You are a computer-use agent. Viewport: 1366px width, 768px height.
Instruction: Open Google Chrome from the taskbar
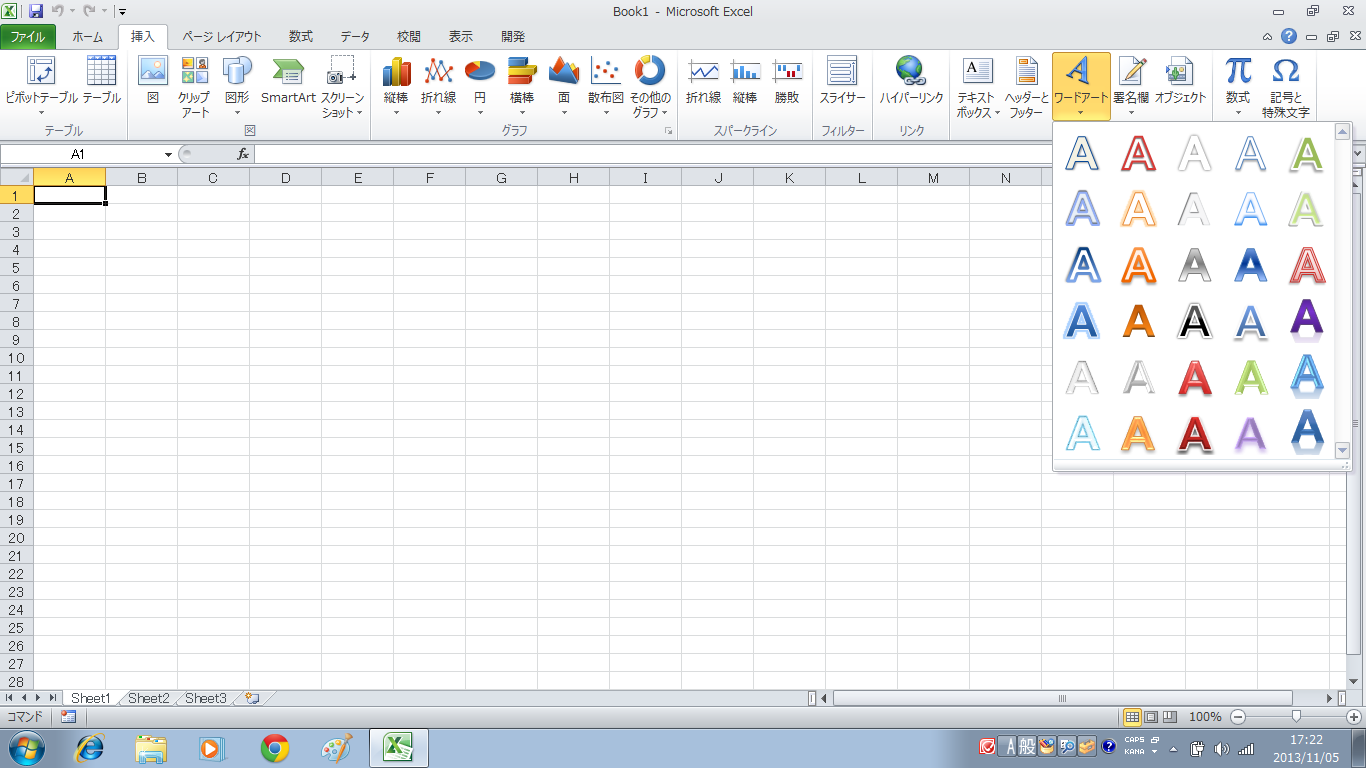pos(275,748)
